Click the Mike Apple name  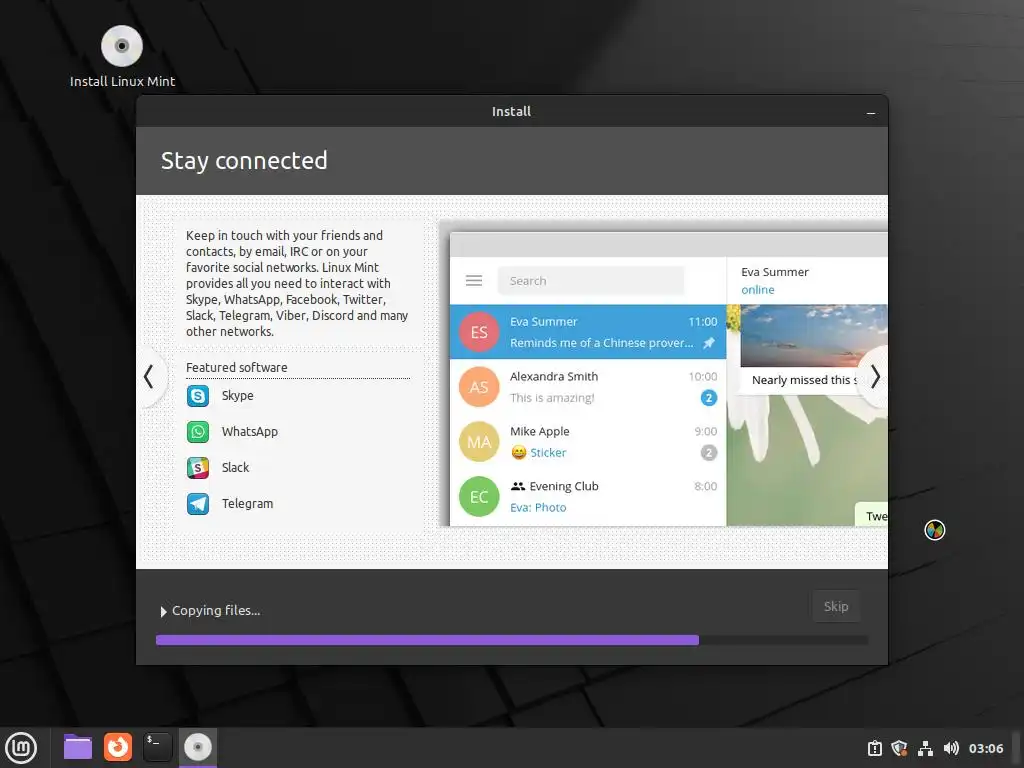pyautogui.click(x=539, y=431)
